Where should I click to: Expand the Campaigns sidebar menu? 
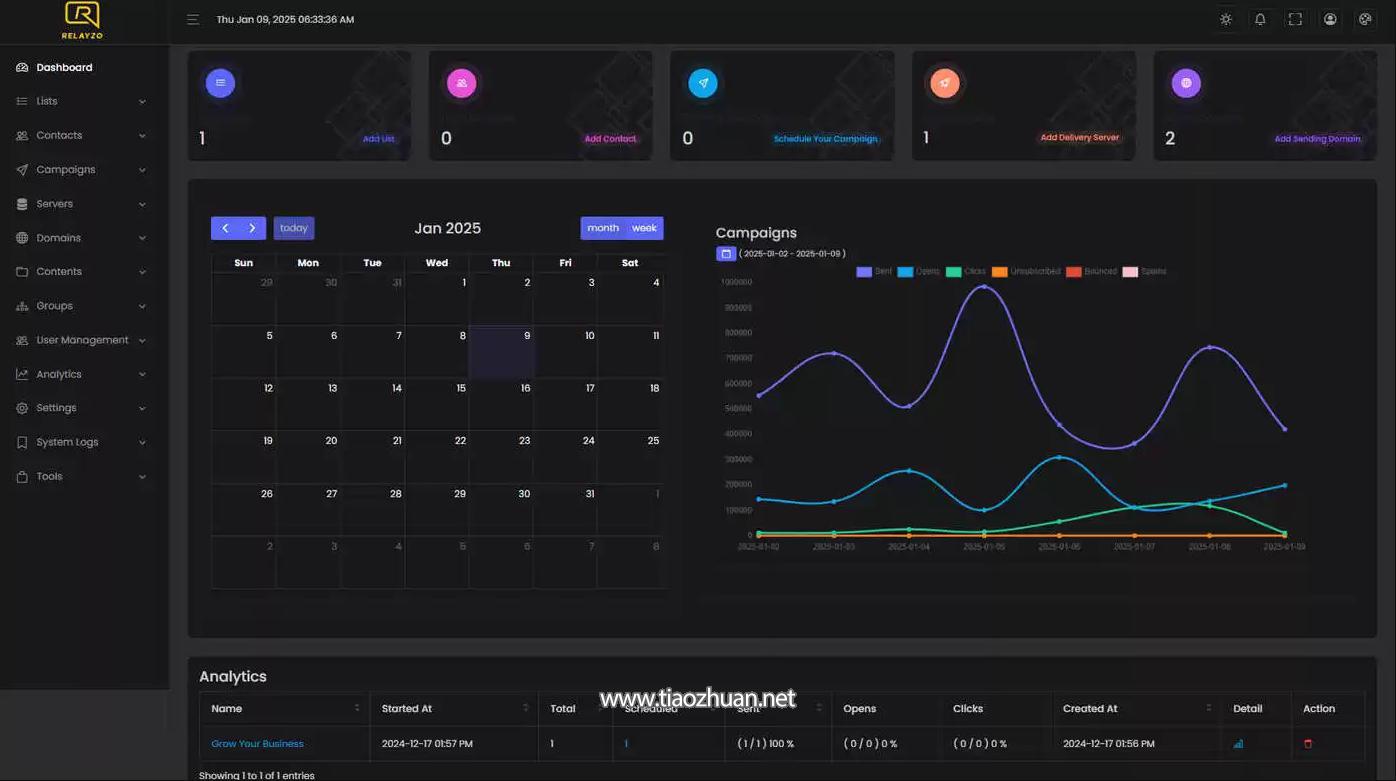pos(82,170)
